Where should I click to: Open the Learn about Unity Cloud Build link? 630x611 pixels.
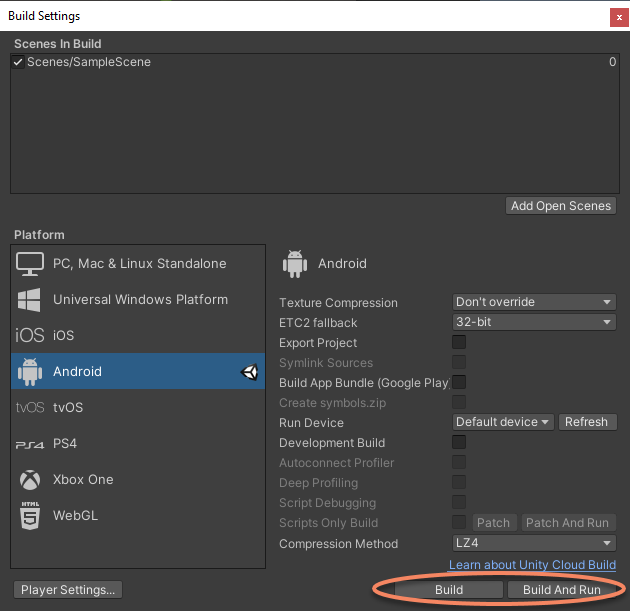(x=532, y=565)
